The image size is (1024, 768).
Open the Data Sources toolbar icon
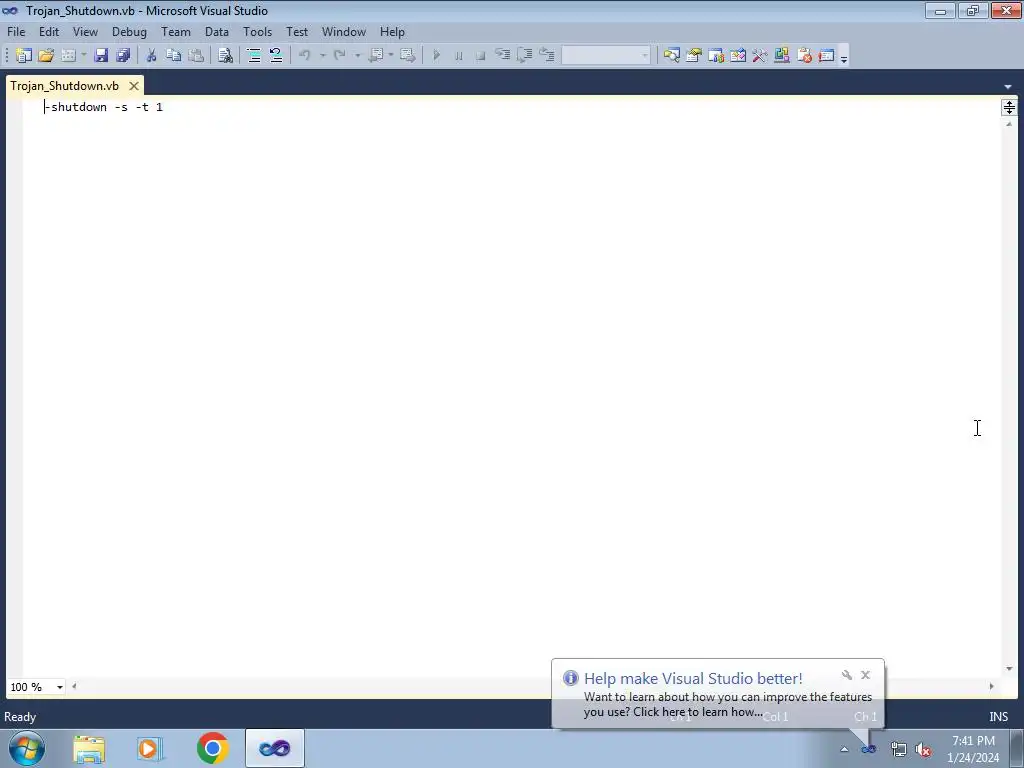pyautogui.click(x=738, y=56)
